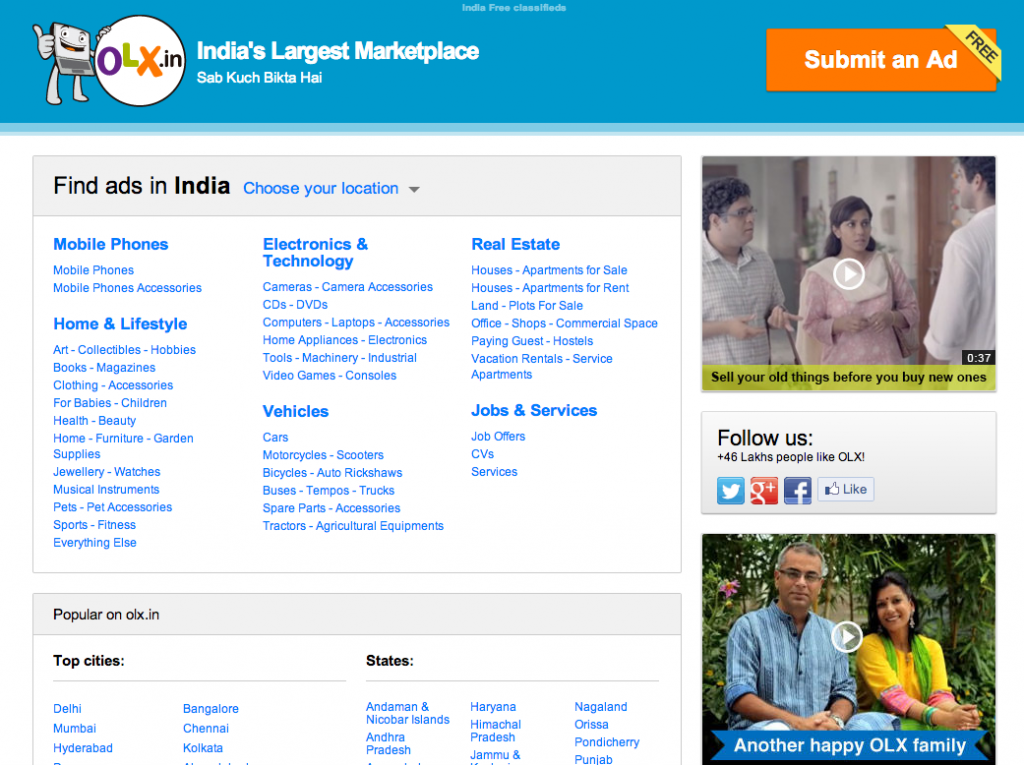Open Tractors - Agricultural Equipments link
This screenshot has height=765, width=1024.
353,526
